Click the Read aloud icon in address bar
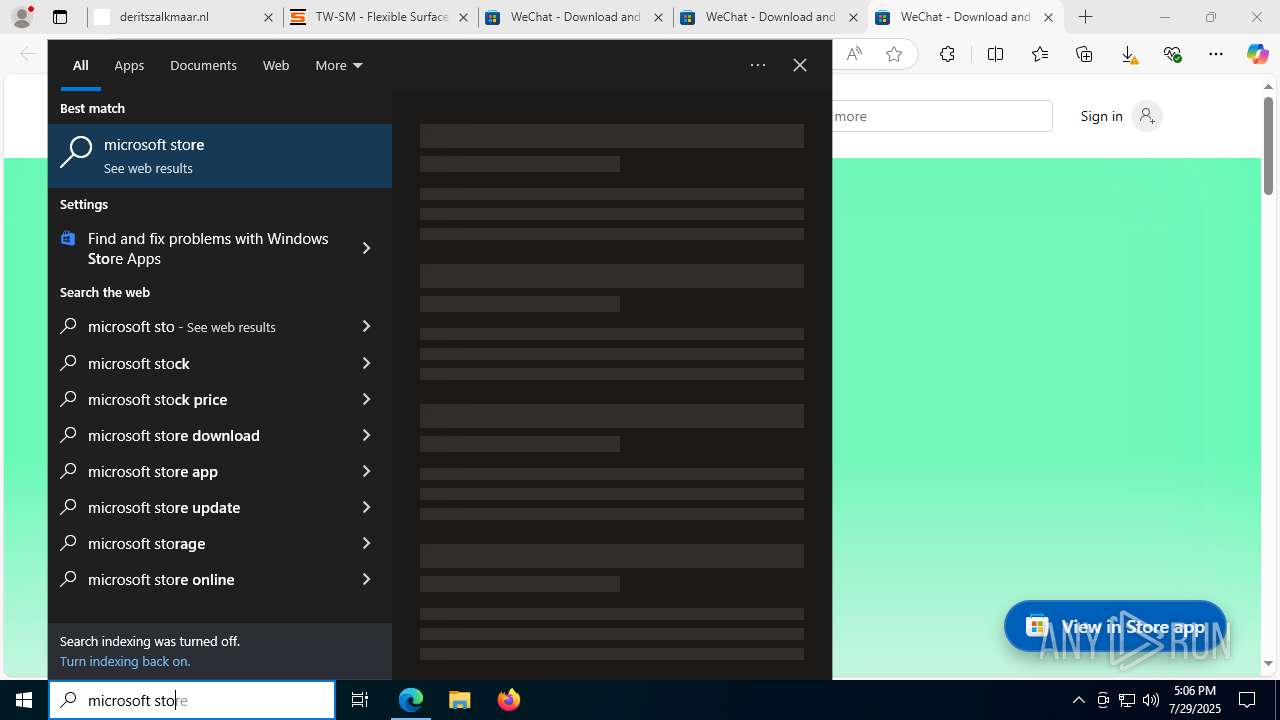Image resolution: width=1280 pixels, height=720 pixels. coord(853,54)
